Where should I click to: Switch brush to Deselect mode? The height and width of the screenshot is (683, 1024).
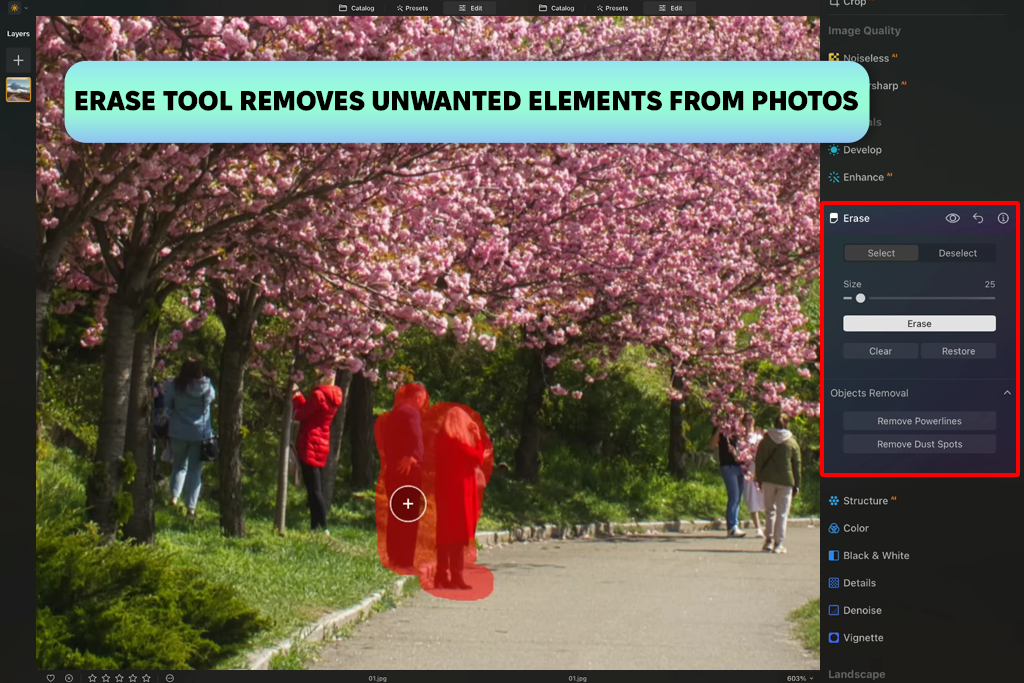tap(957, 253)
